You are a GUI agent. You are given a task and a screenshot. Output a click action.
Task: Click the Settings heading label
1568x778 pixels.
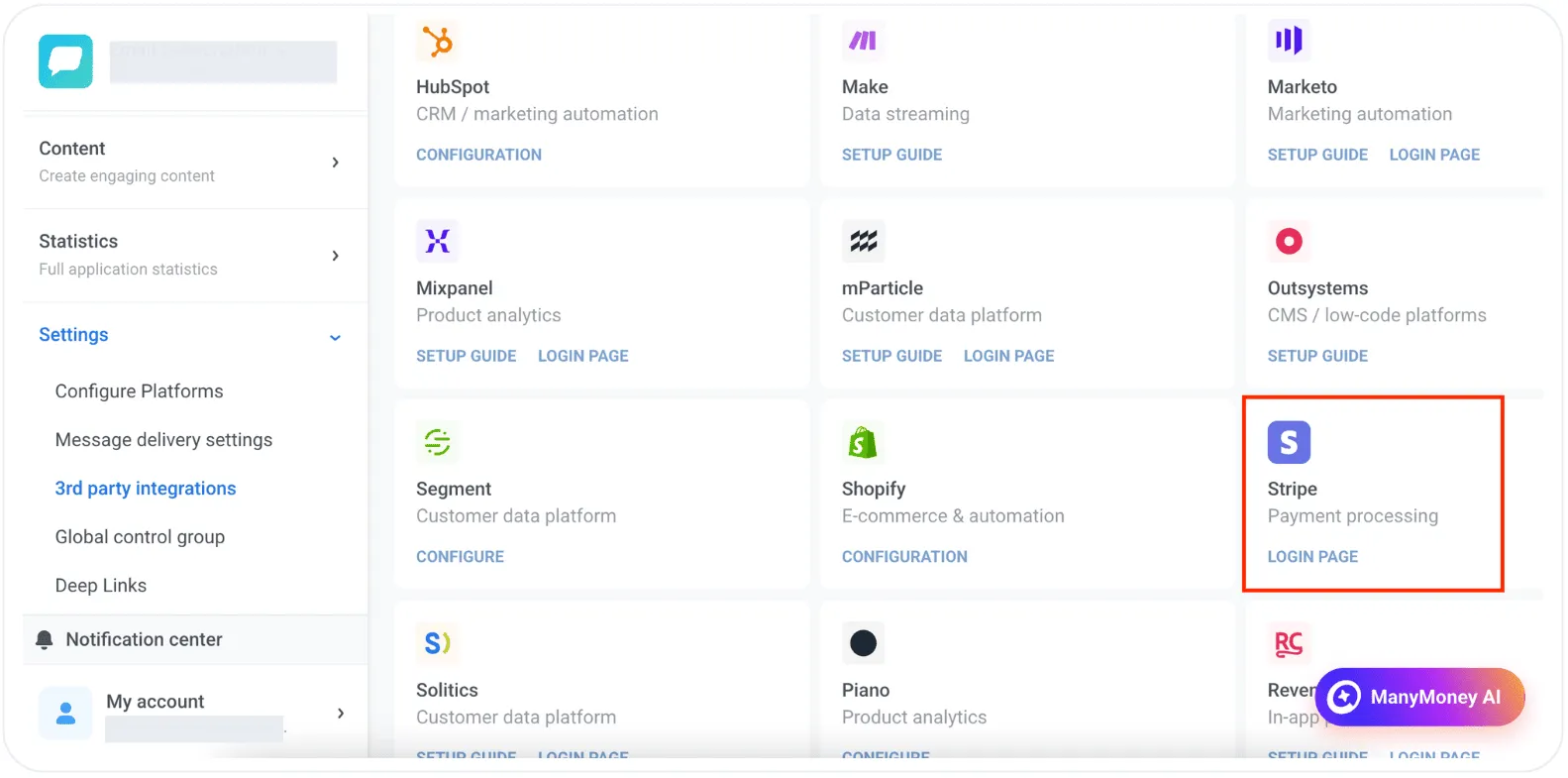tap(73, 335)
